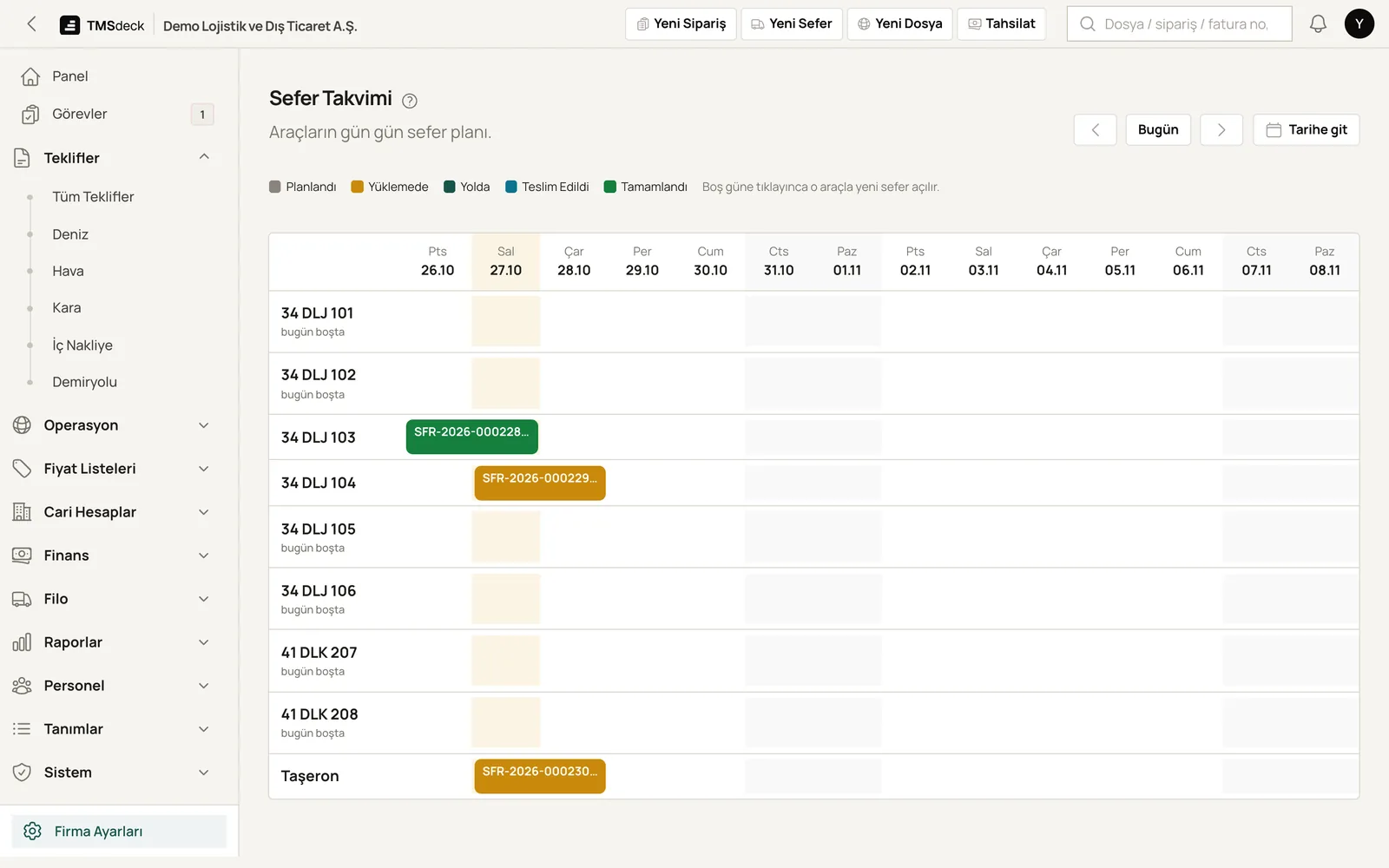Click the Operasyon globe icon

[22, 425]
